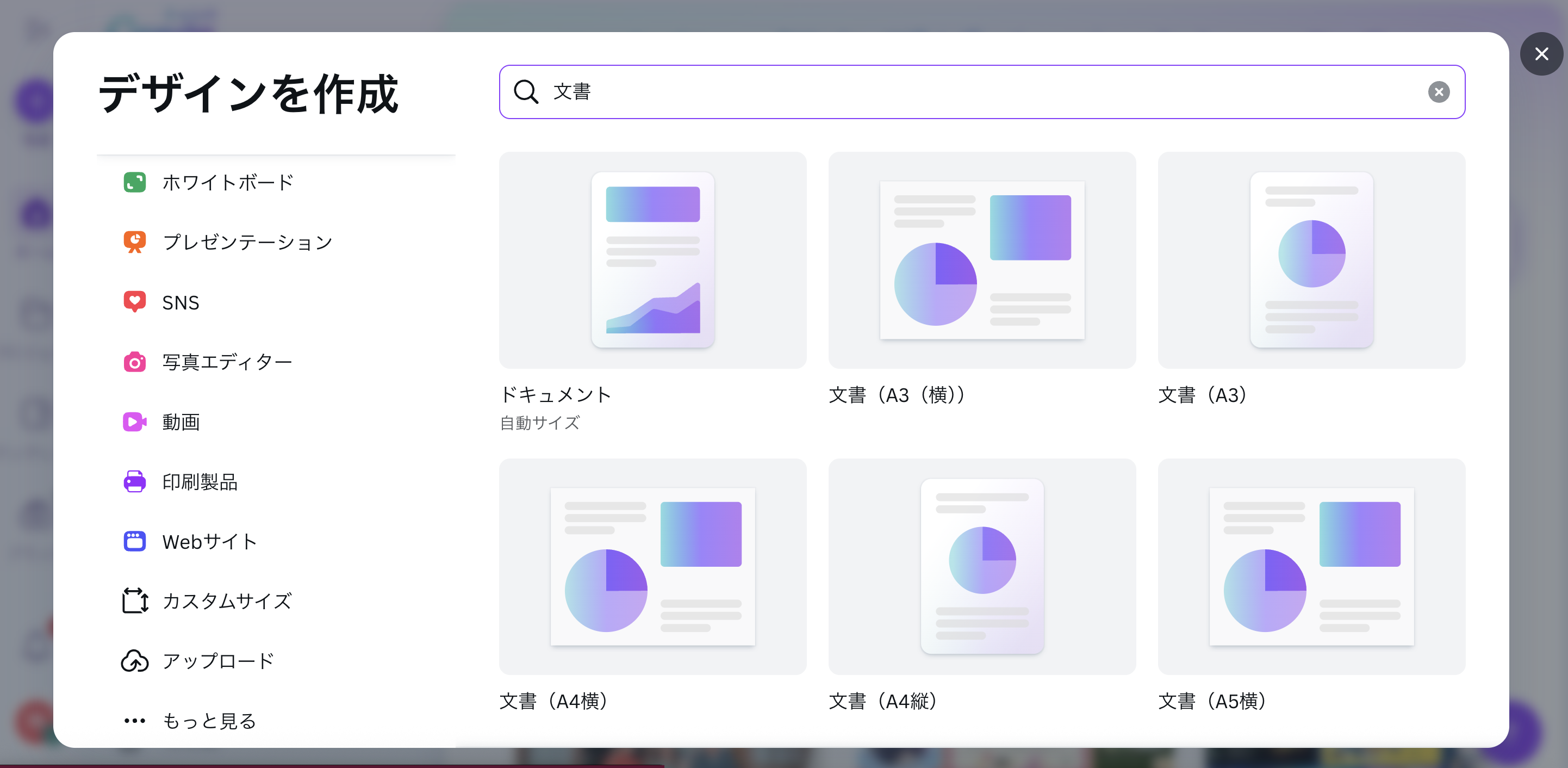Image resolution: width=1568 pixels, height=768 pixels.
Task: Select the pink video (動画) icon
Action: (134, 422)
